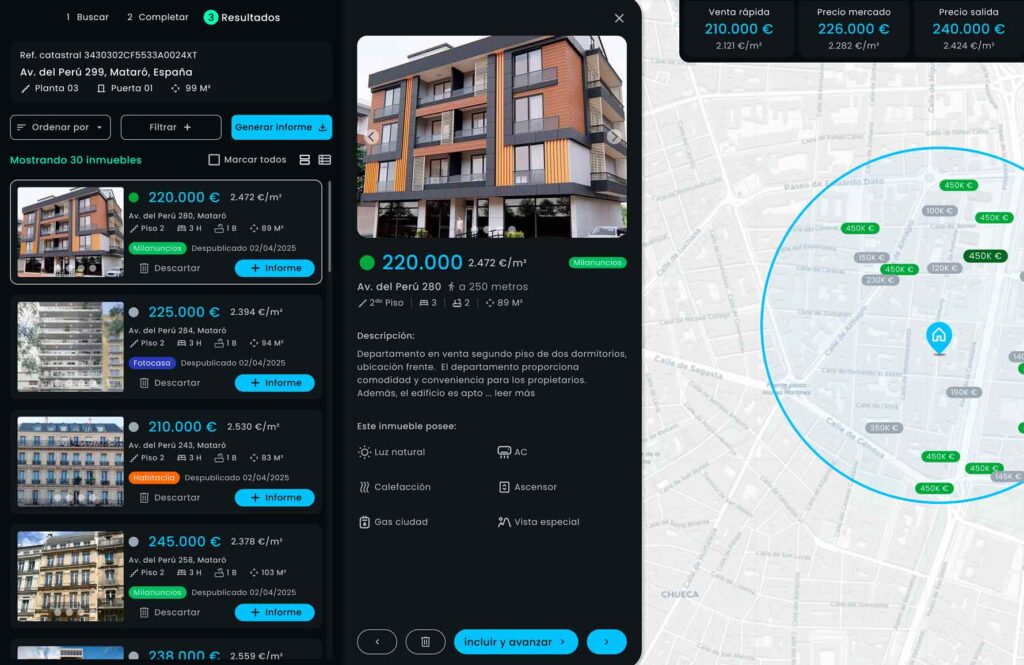Toggle green status dot on 220.000 € listing
The height and width of the screenshot is (665, 1024).
(134, 198)
